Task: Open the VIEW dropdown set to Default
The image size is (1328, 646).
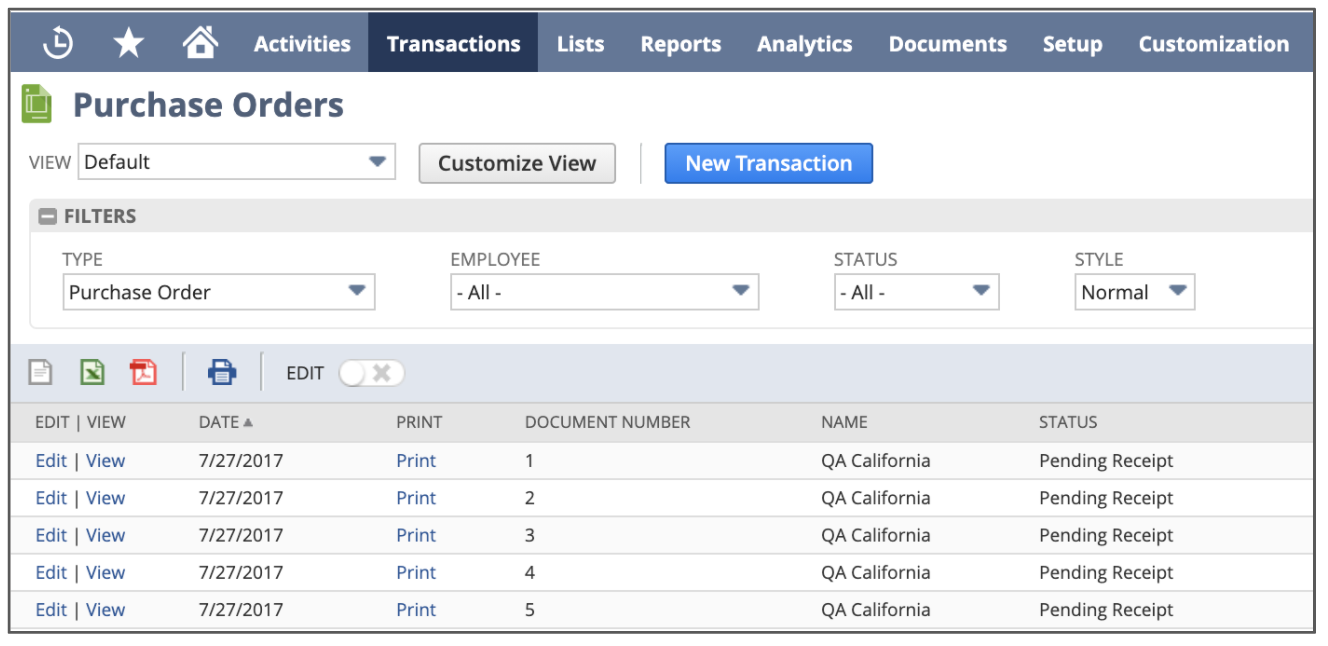Action: click(237, 162)
